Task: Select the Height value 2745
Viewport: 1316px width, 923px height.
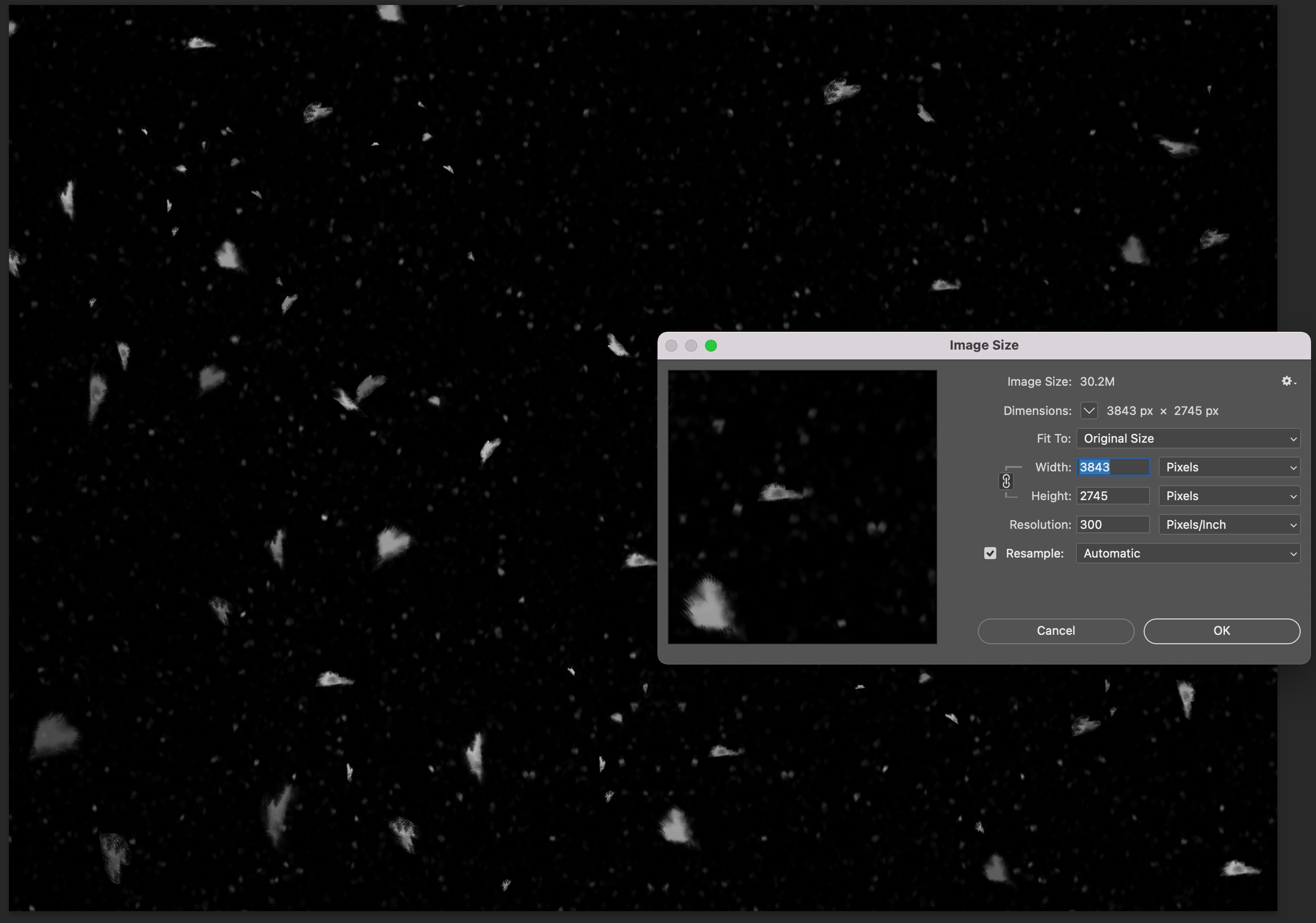Action: [1113, 495]
